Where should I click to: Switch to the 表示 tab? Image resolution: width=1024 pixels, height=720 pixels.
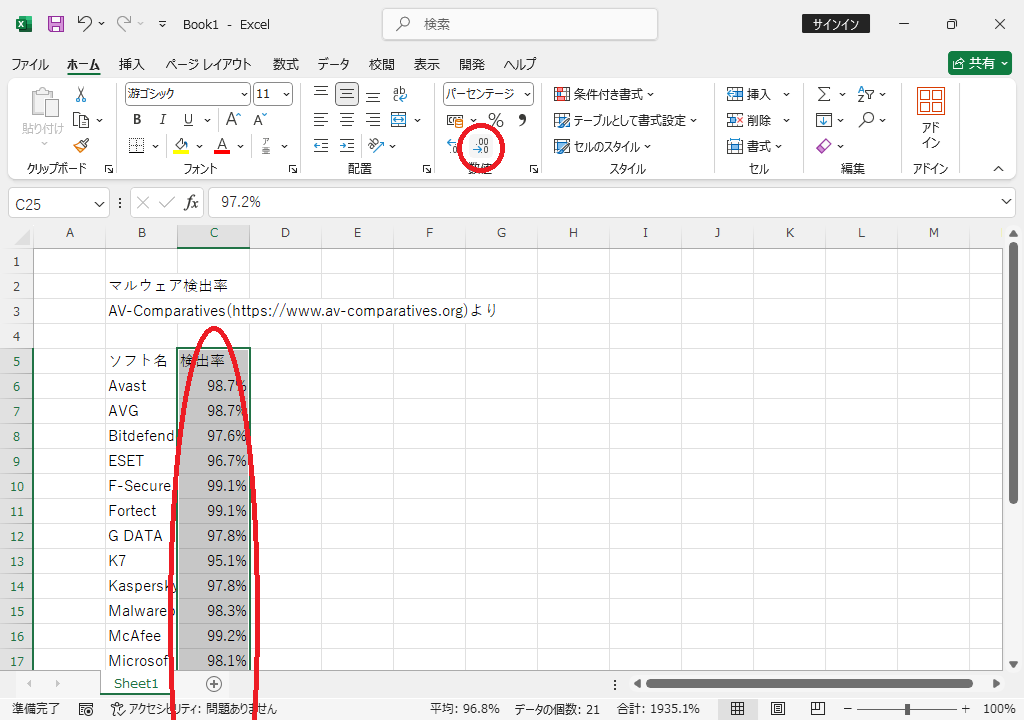tap(426, 64)
